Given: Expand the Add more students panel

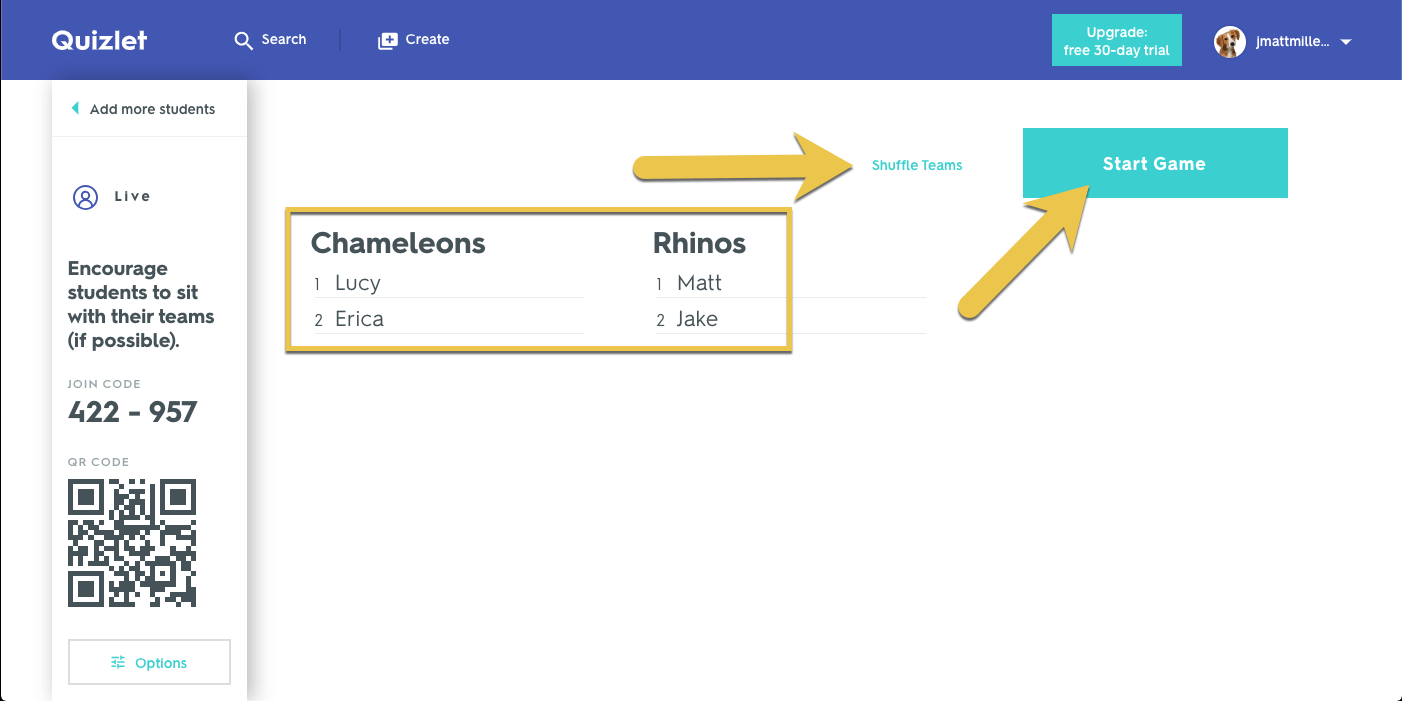Looking at the screenshot, I should point(152,108).
